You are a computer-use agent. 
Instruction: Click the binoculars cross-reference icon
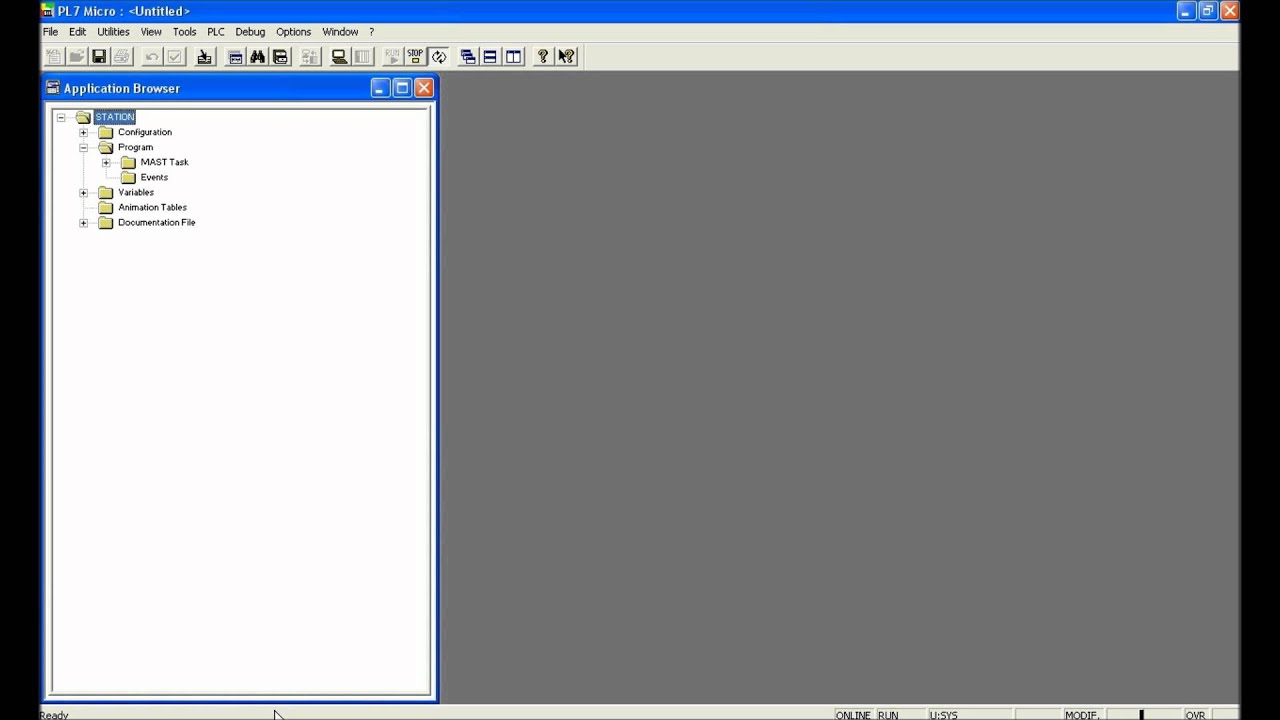[258, 57]
